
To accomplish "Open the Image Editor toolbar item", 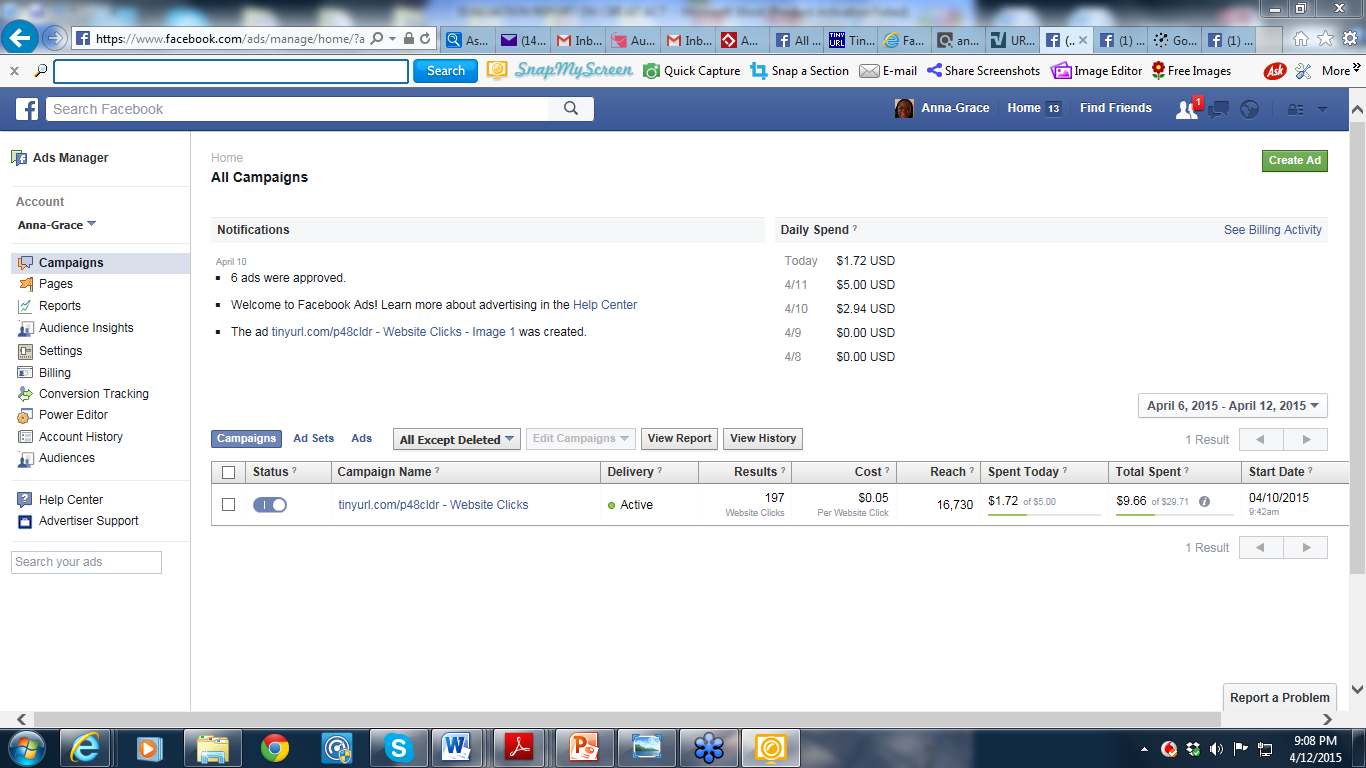I will click(1097, 71).
